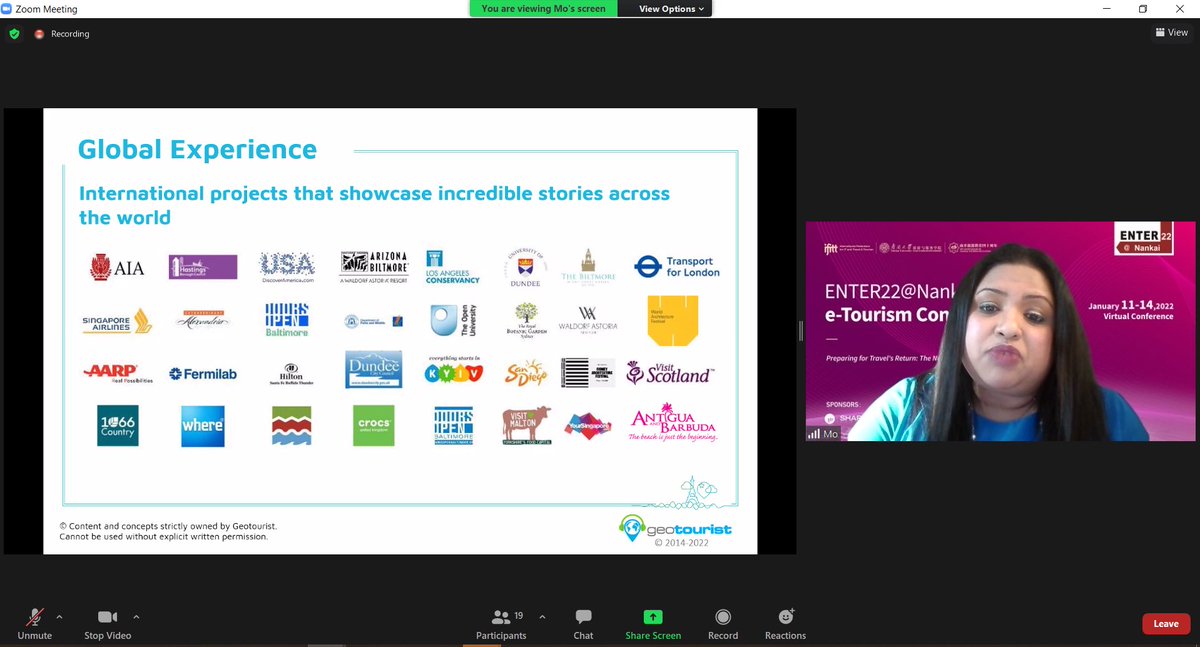The image size is (1200, 647).
Task: Click the 1066 Country logo
Action: click(117, 425)
